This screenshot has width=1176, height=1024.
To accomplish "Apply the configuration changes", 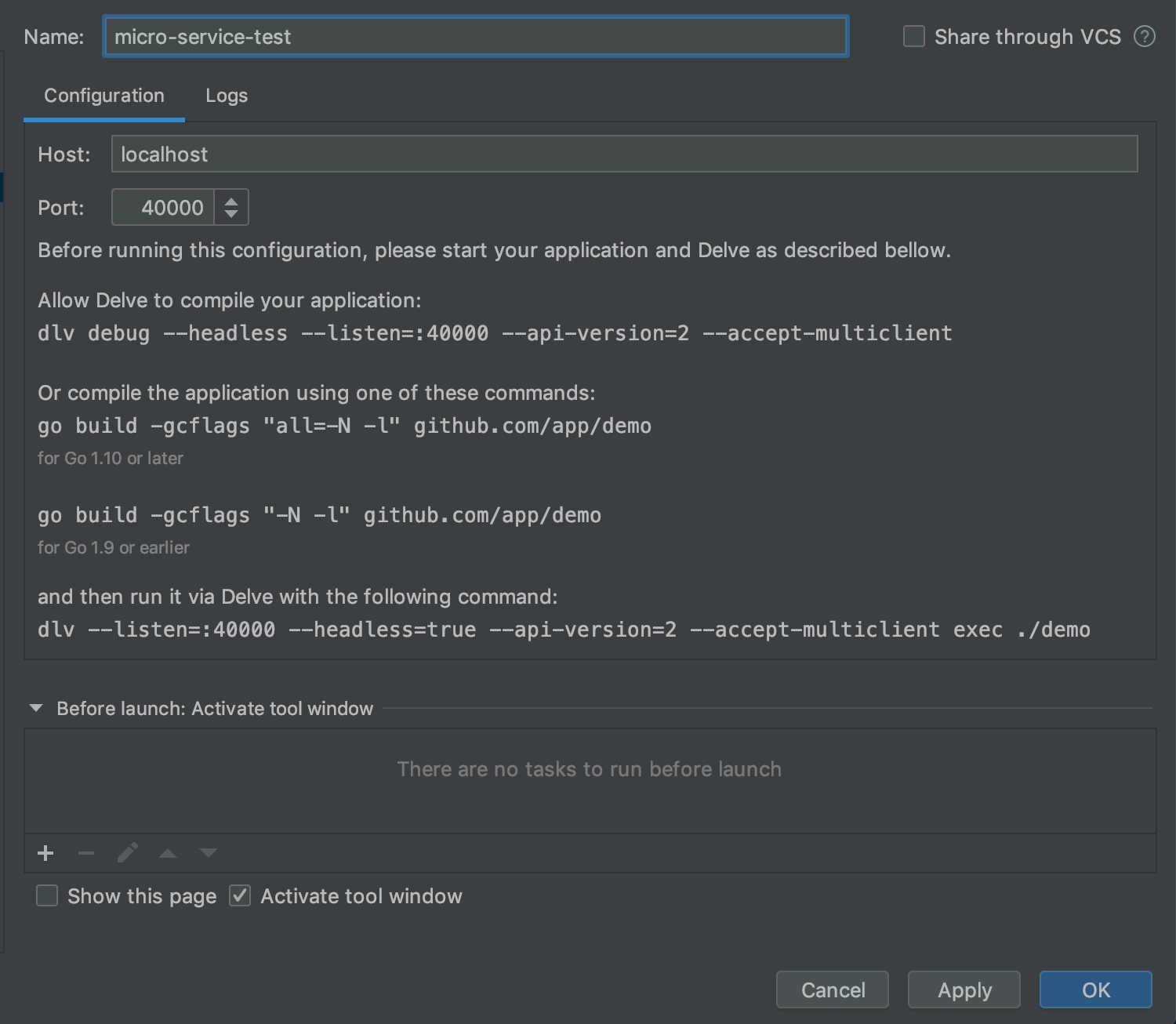I will (x=964, y=990).
